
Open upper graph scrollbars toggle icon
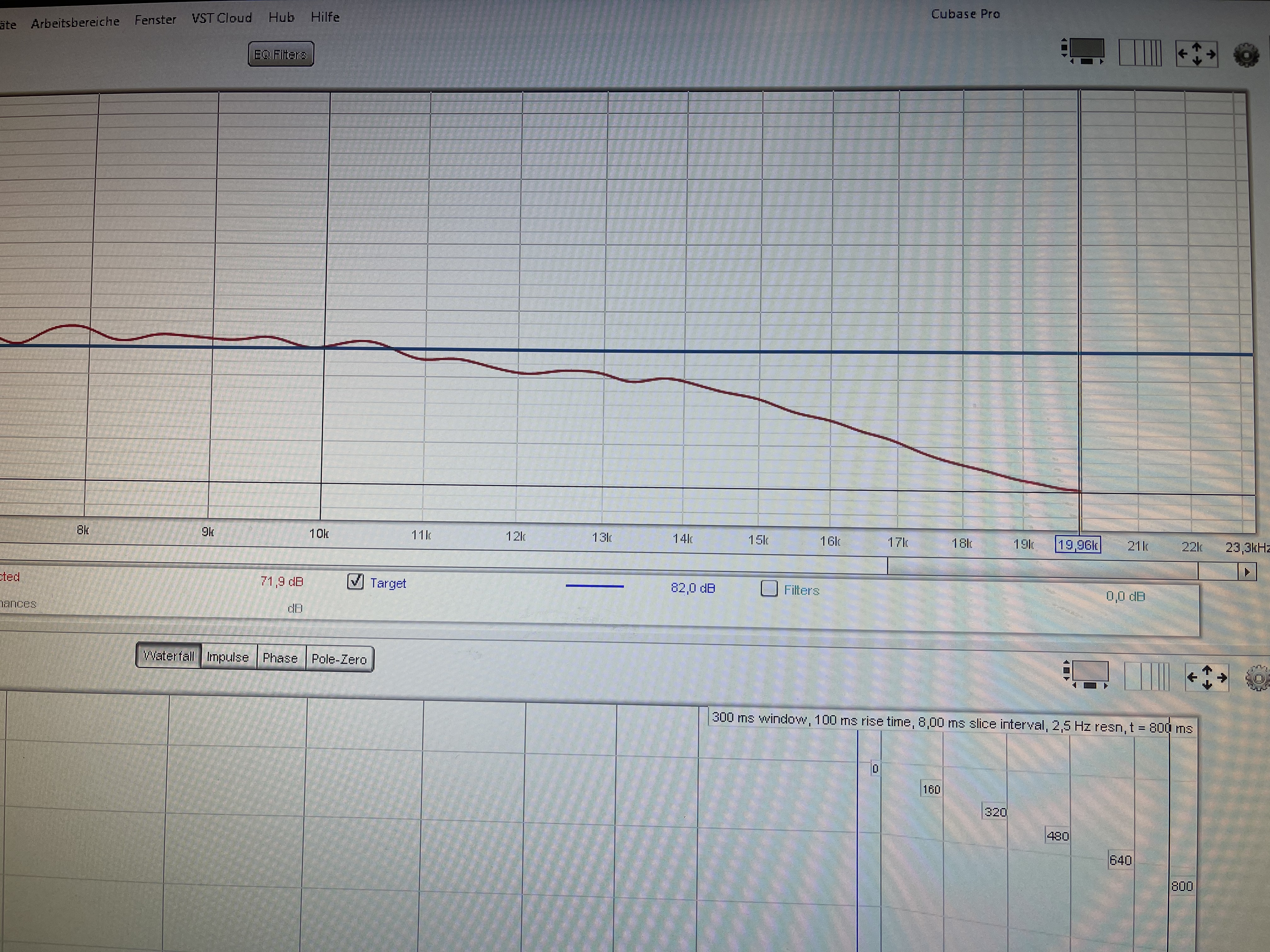(1082, 52)
